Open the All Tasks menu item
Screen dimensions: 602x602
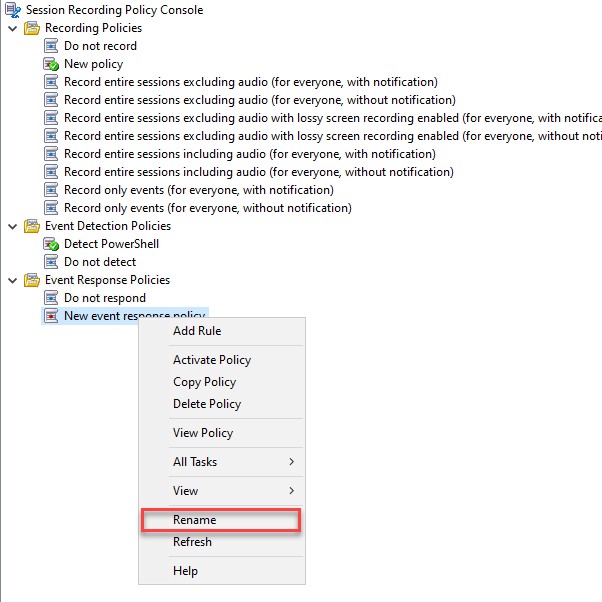222,462
